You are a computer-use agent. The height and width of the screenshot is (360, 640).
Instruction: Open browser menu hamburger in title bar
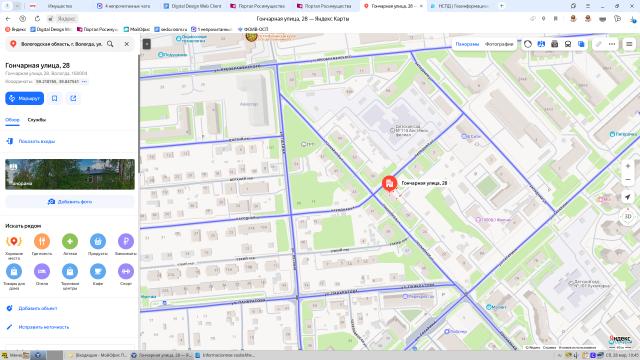coord(588,6)
